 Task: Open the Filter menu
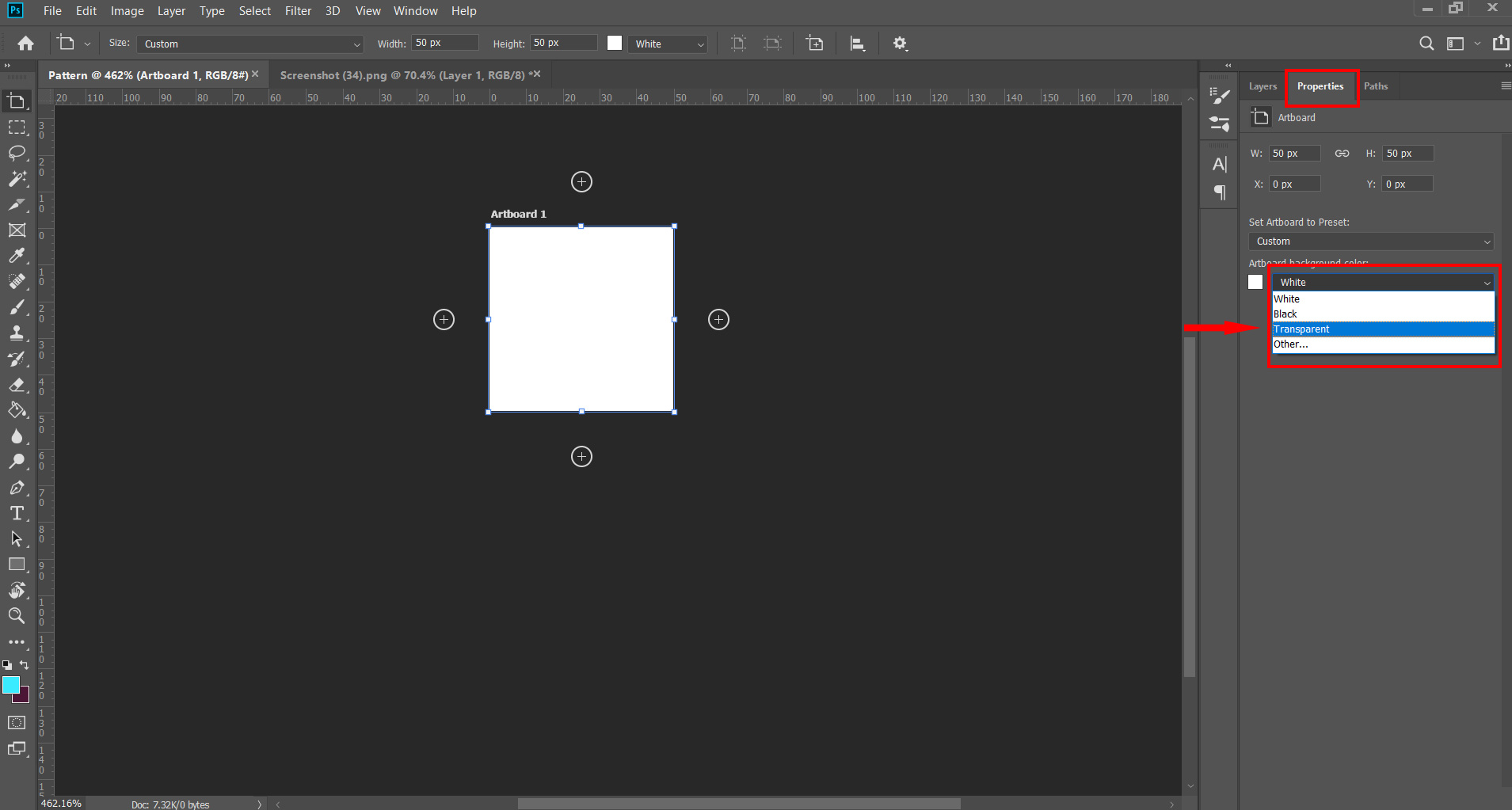point(298,11)
